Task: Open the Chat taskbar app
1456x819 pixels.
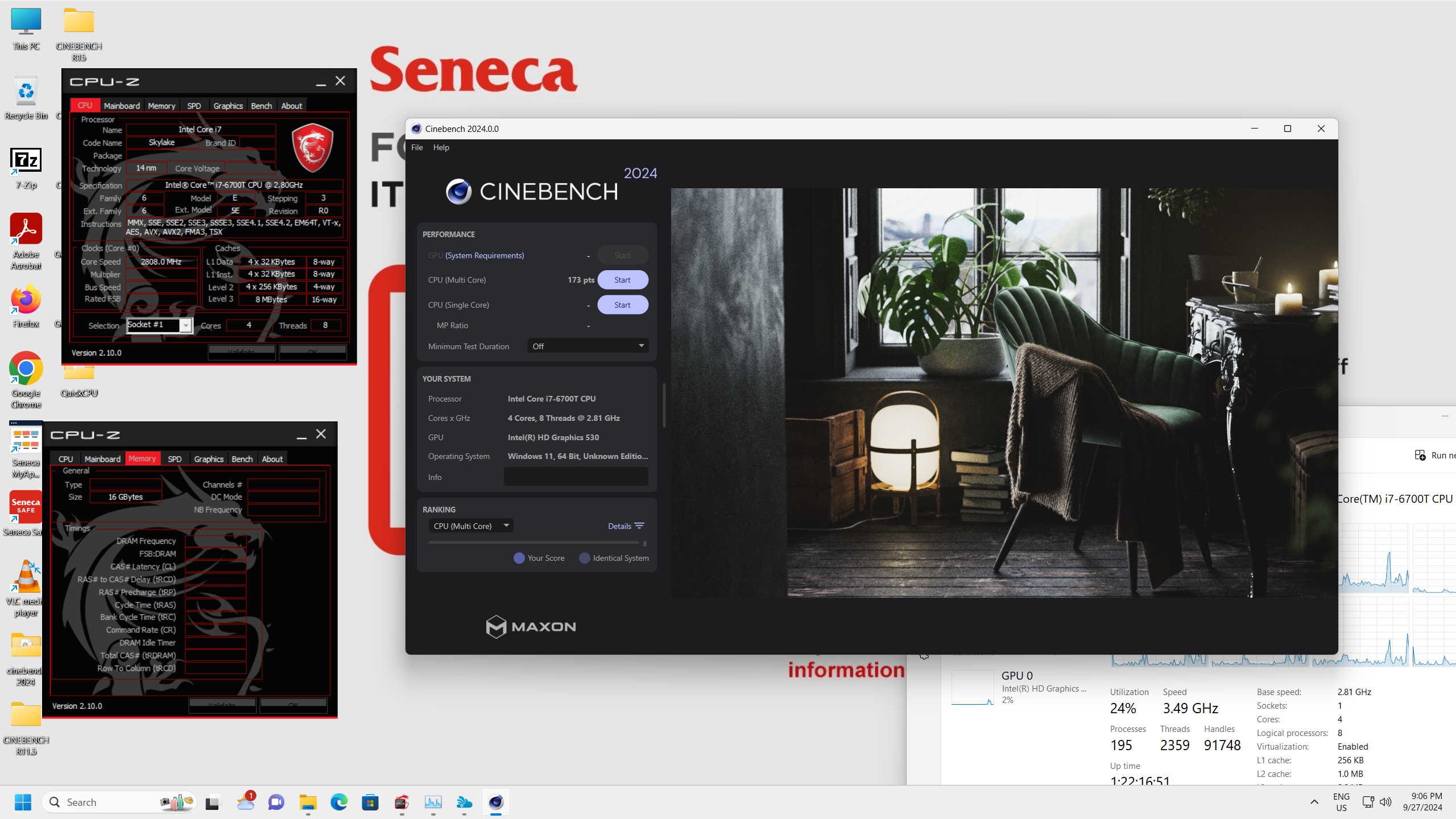Action: 276,802
